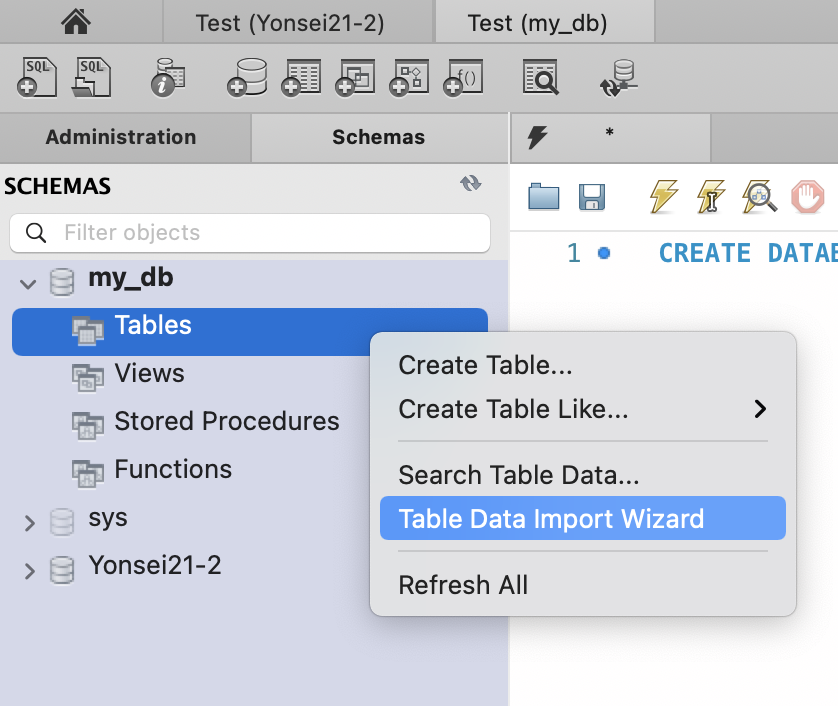This screenshot has width=838, height=706.
Task: Create a new schema icon
Action: [x=247, y=77]
